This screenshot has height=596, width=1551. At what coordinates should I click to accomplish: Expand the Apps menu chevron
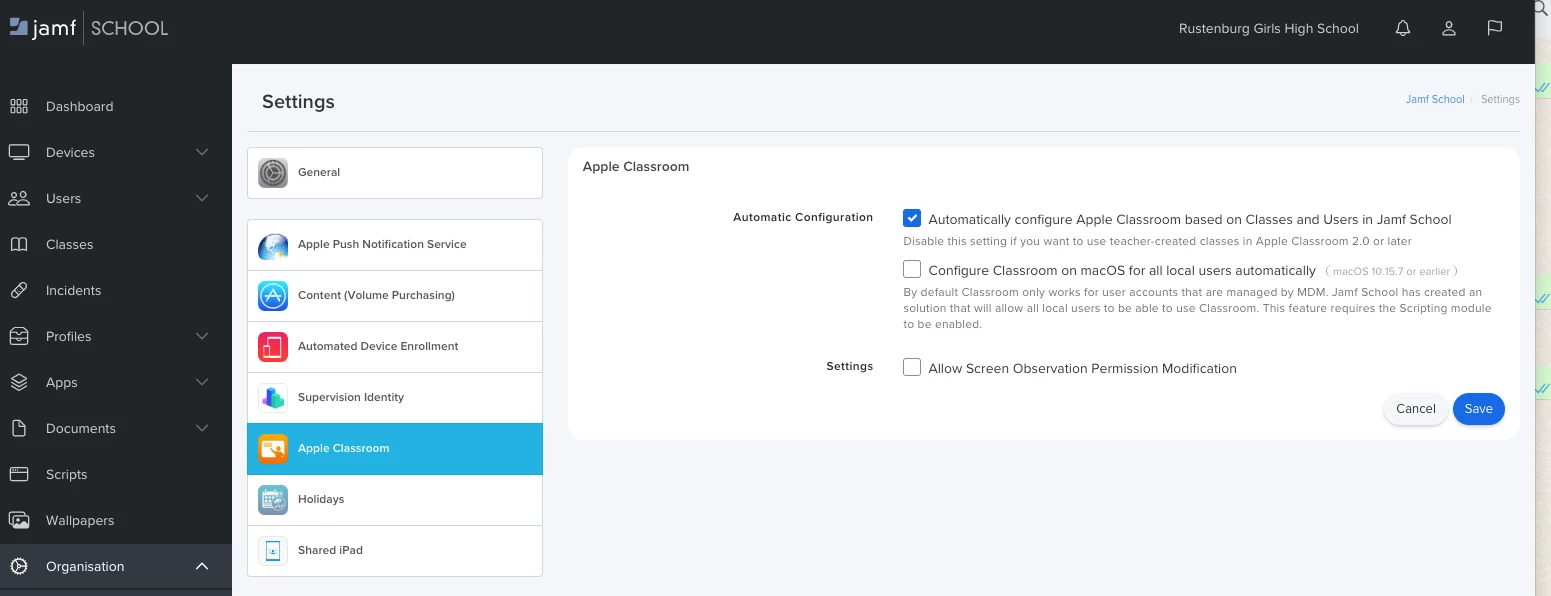tap(202, 382)
